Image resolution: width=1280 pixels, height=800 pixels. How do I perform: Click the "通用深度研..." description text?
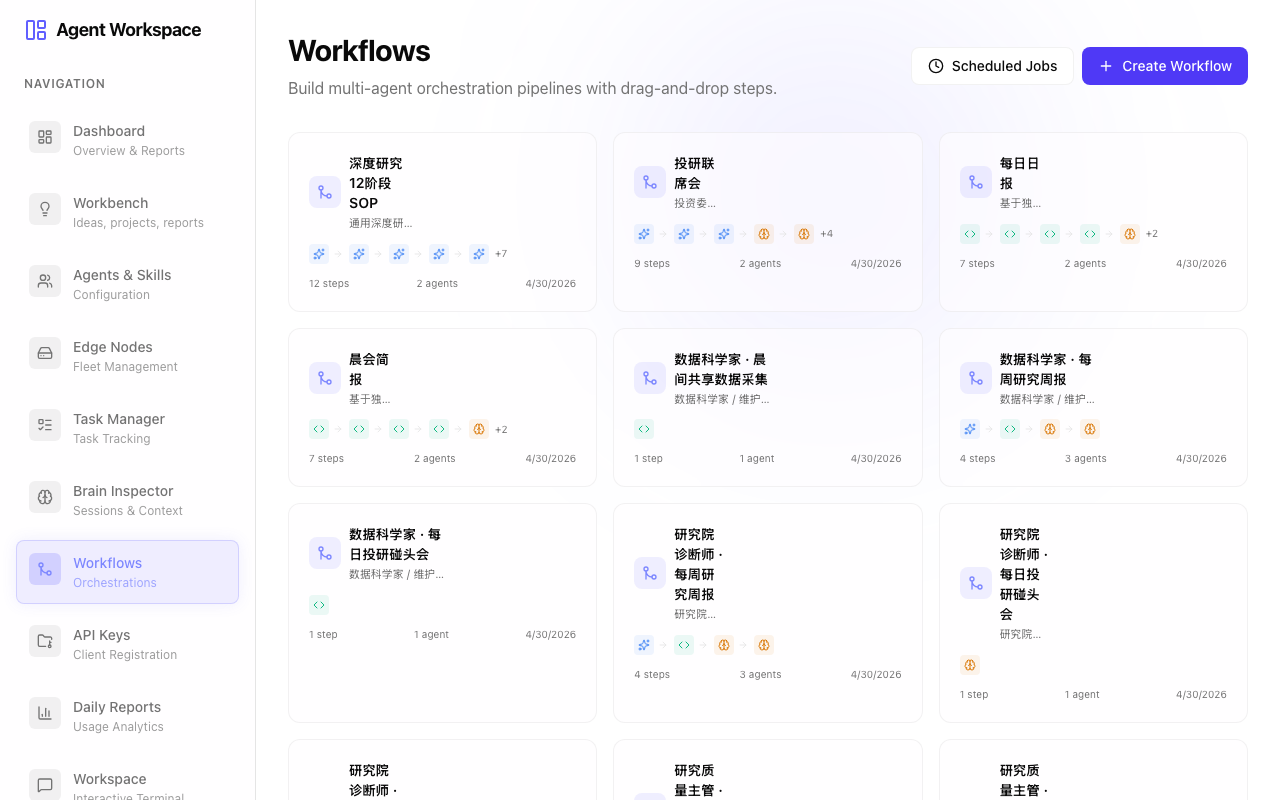click(380, 223)
